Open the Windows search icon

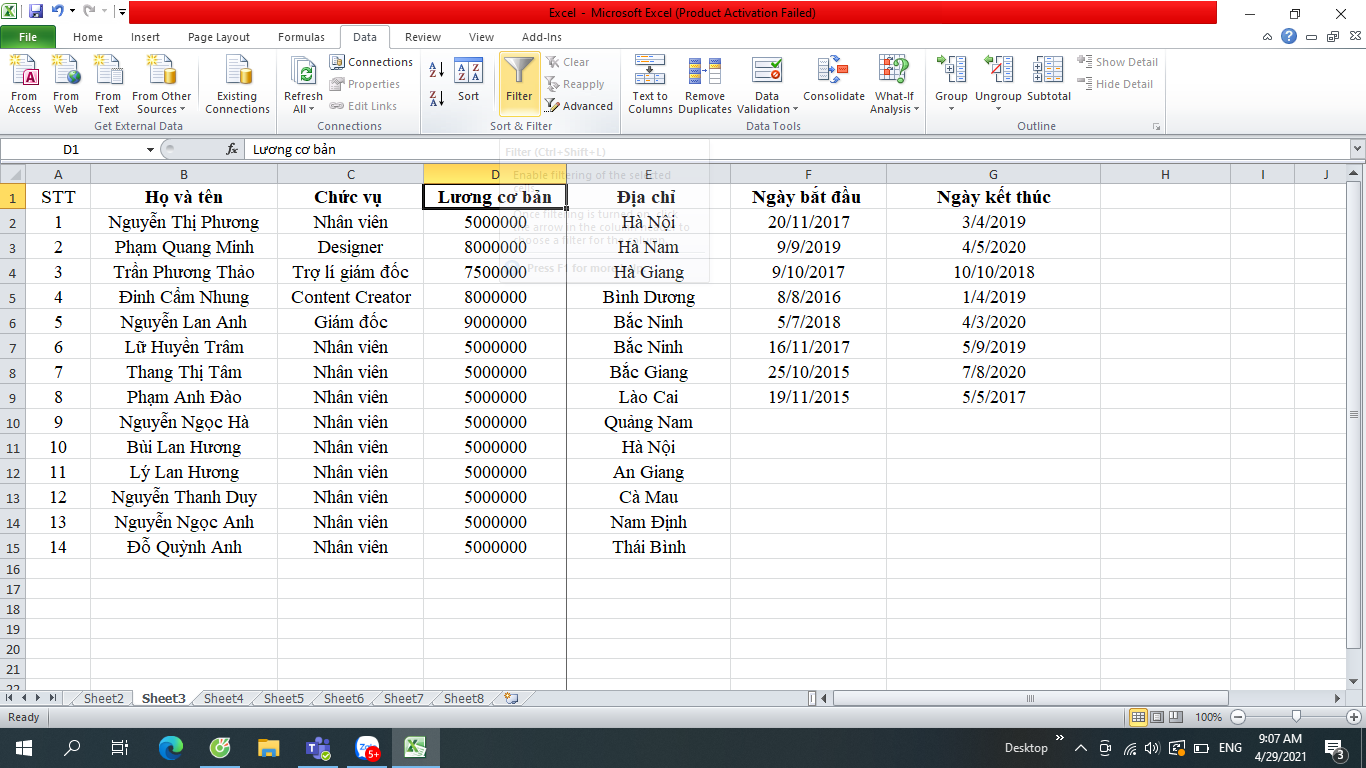[x=72, y=747]
